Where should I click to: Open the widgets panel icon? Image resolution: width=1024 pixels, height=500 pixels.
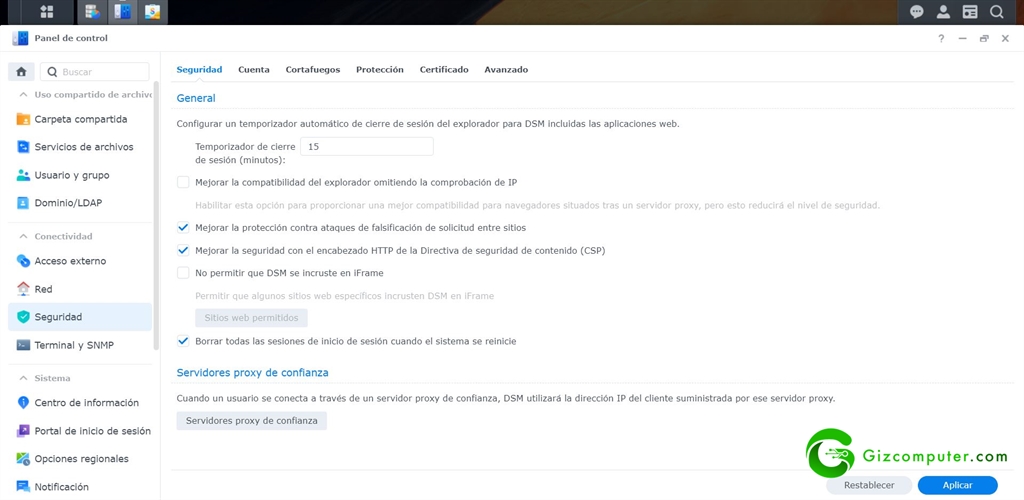point(970,12)
